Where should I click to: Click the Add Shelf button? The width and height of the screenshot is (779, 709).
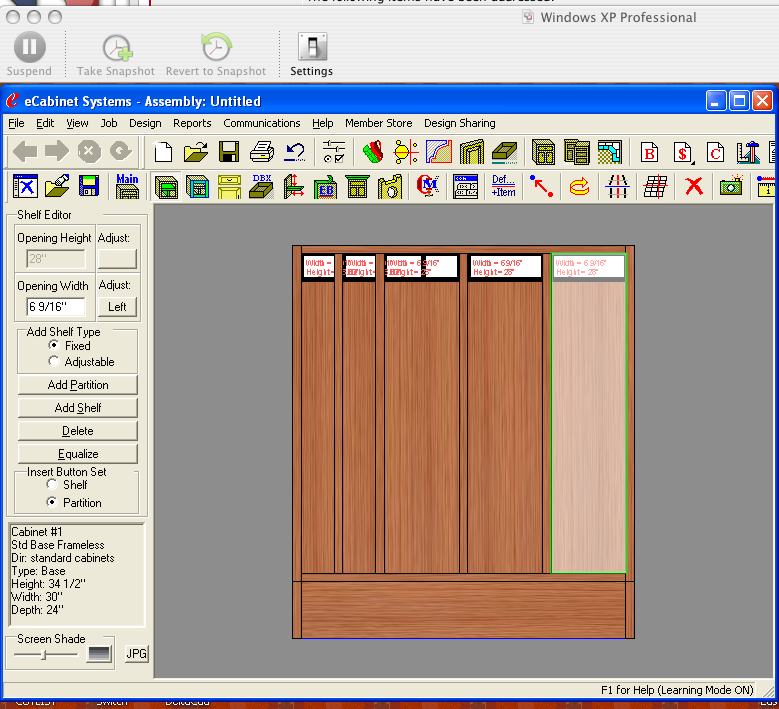tap(78, 408)
